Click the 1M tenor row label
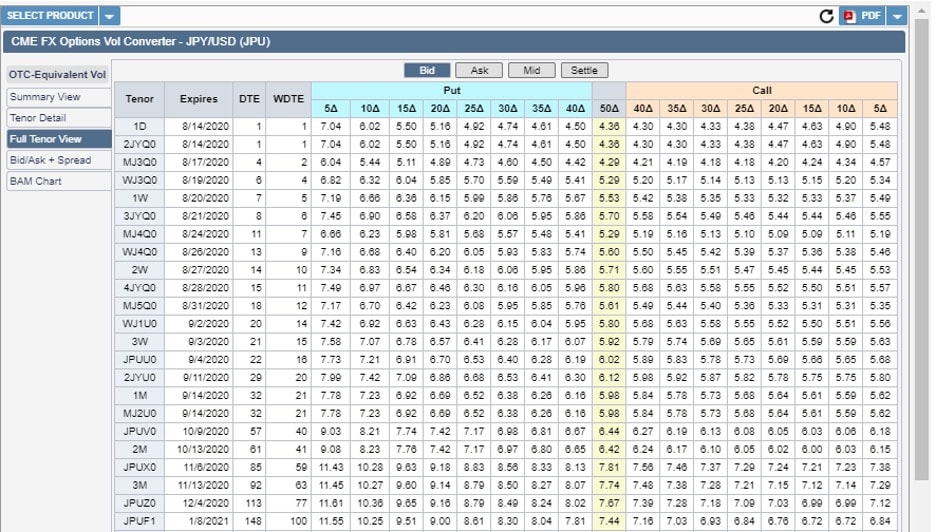The width and height of the screenshot is (936, 532). point(140,396)
